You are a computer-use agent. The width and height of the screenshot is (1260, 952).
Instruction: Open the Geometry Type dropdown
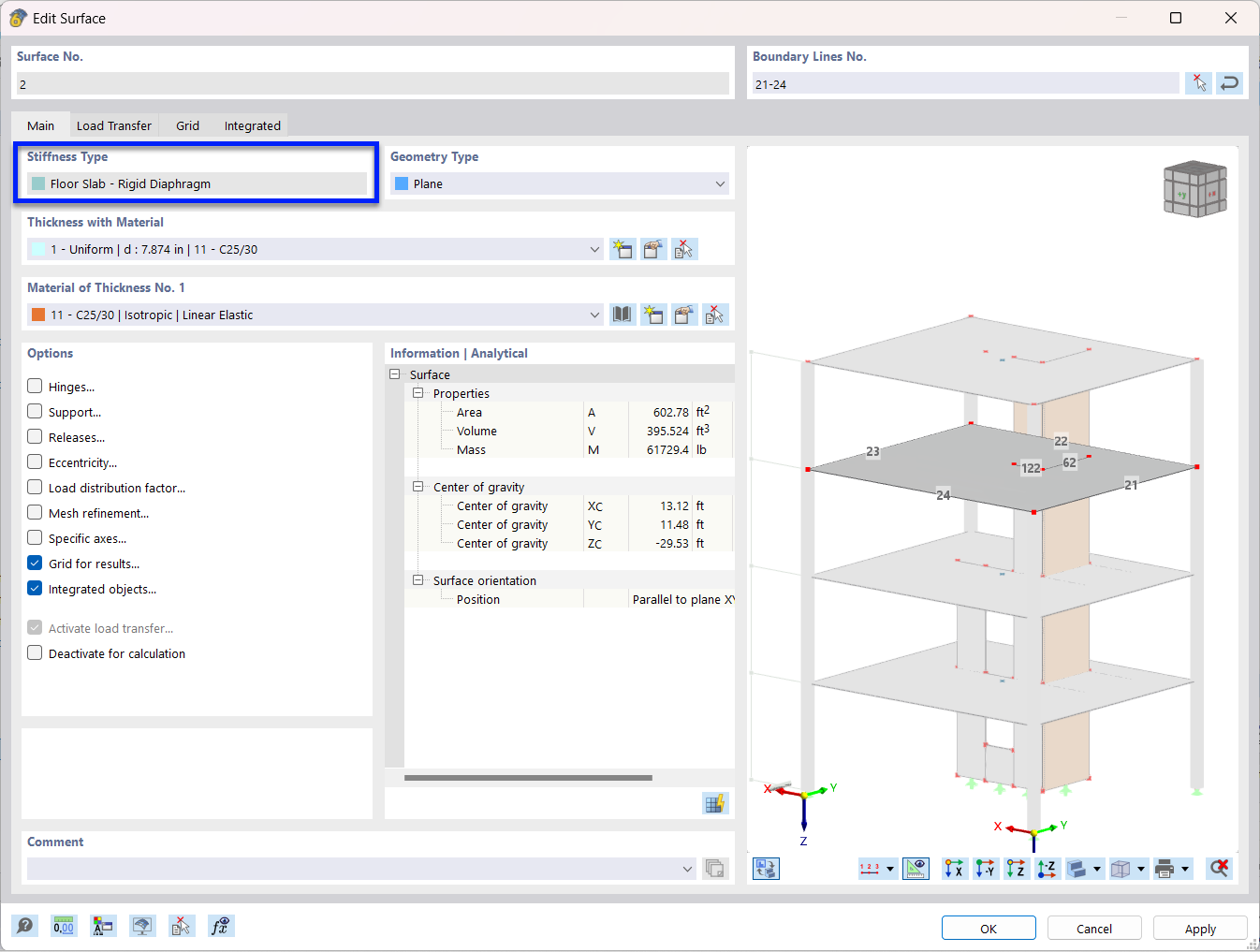560,183
